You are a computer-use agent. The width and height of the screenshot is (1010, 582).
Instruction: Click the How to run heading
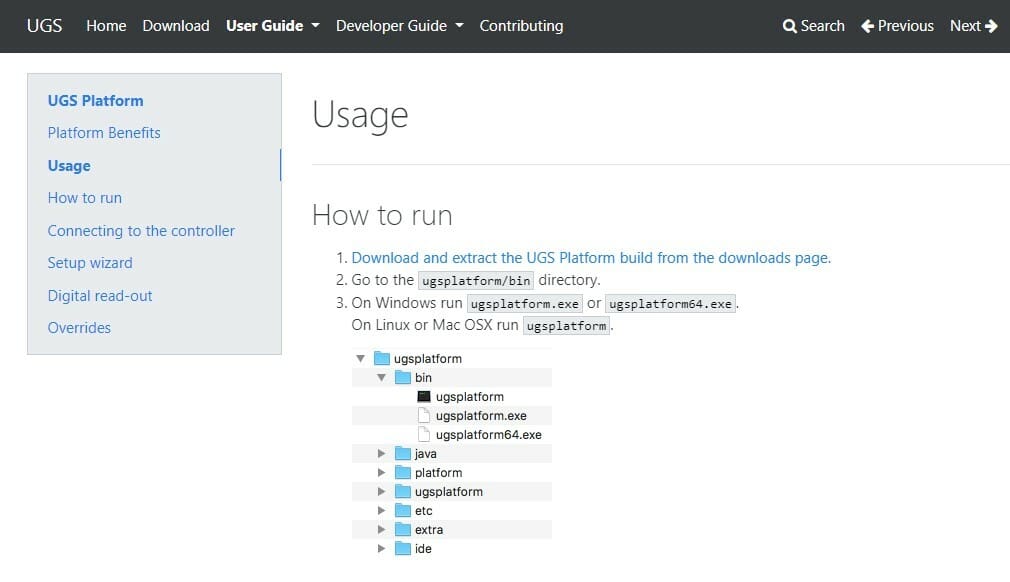(382, 215)
